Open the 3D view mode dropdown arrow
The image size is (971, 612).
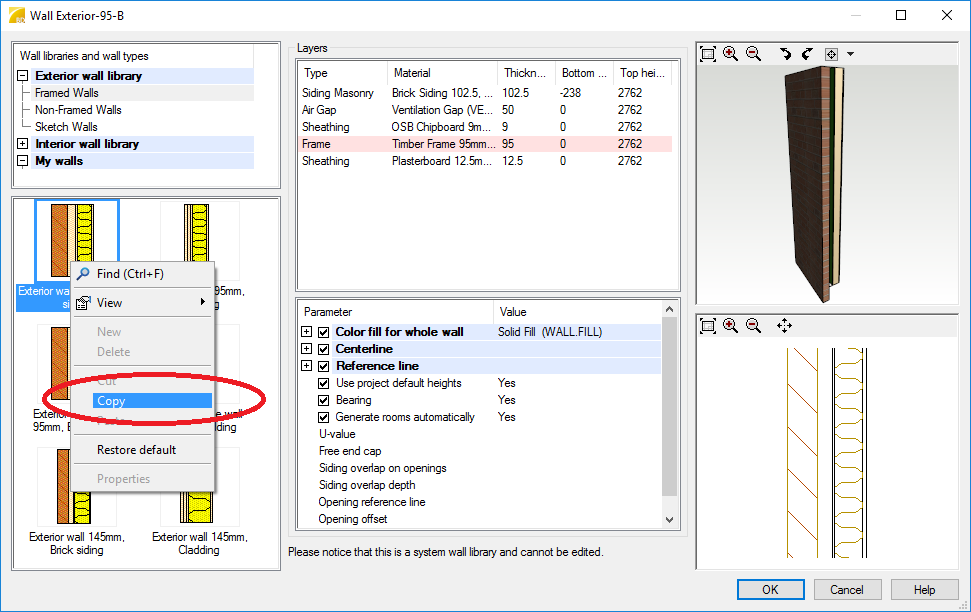(x=850, y=54)
